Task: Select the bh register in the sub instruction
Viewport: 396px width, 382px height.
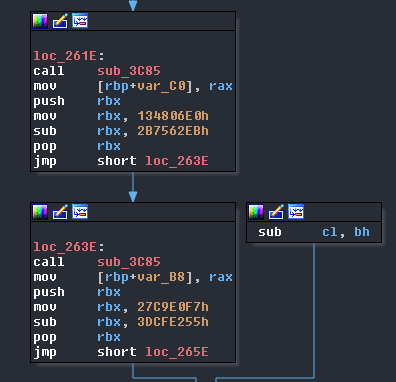Action: [362, 232]
